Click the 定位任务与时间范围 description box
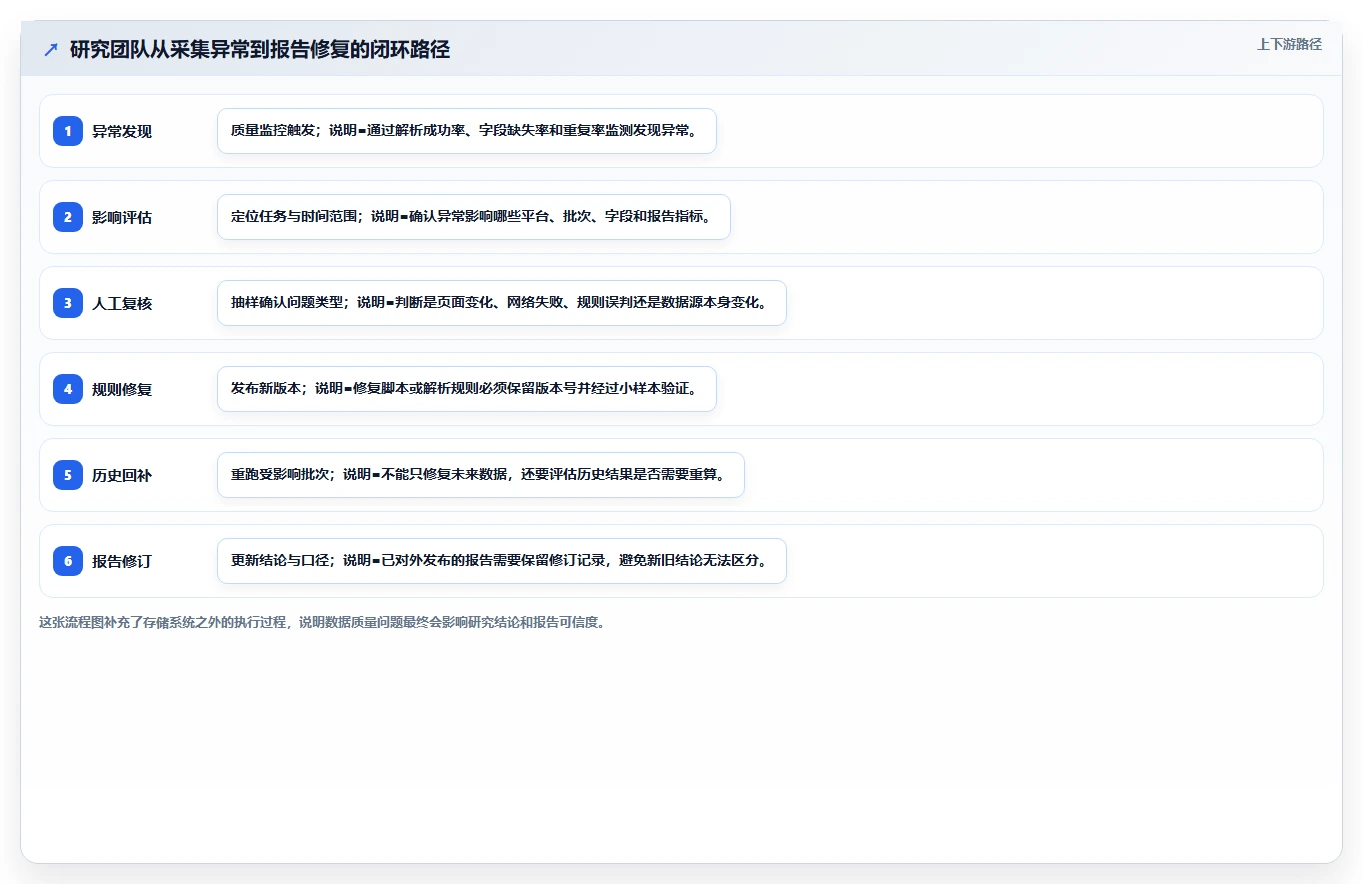1363x884 pixels. coord(474,217)
